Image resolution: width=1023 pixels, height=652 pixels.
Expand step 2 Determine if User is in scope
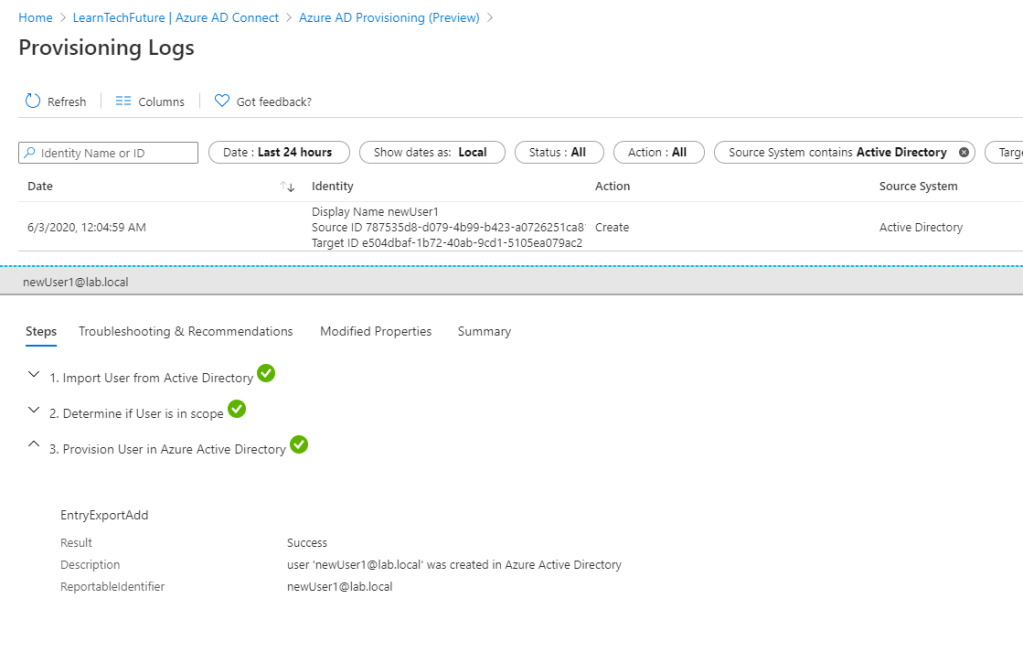34,410
